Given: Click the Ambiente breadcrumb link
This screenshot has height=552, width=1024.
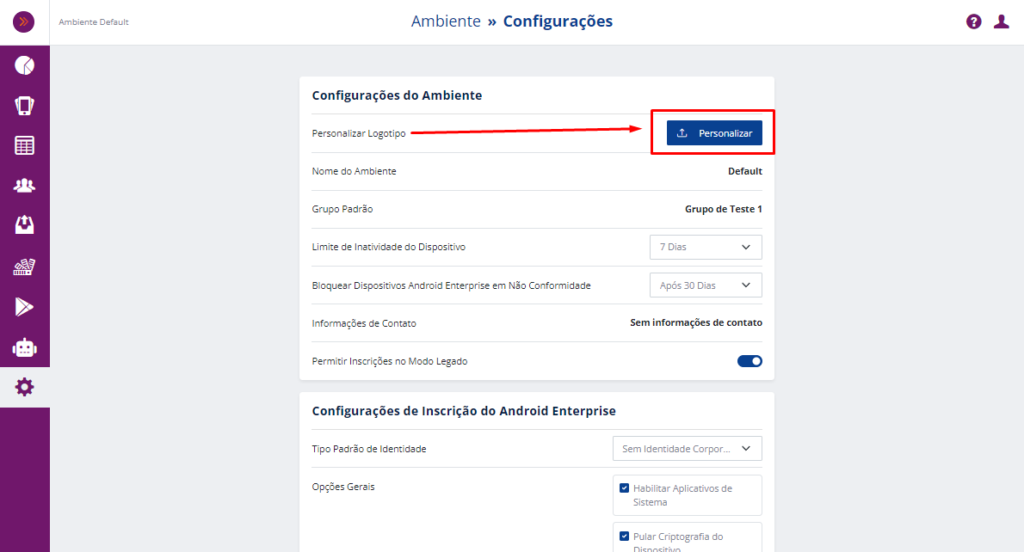Looking at the screenshot, I should (445, 21).
